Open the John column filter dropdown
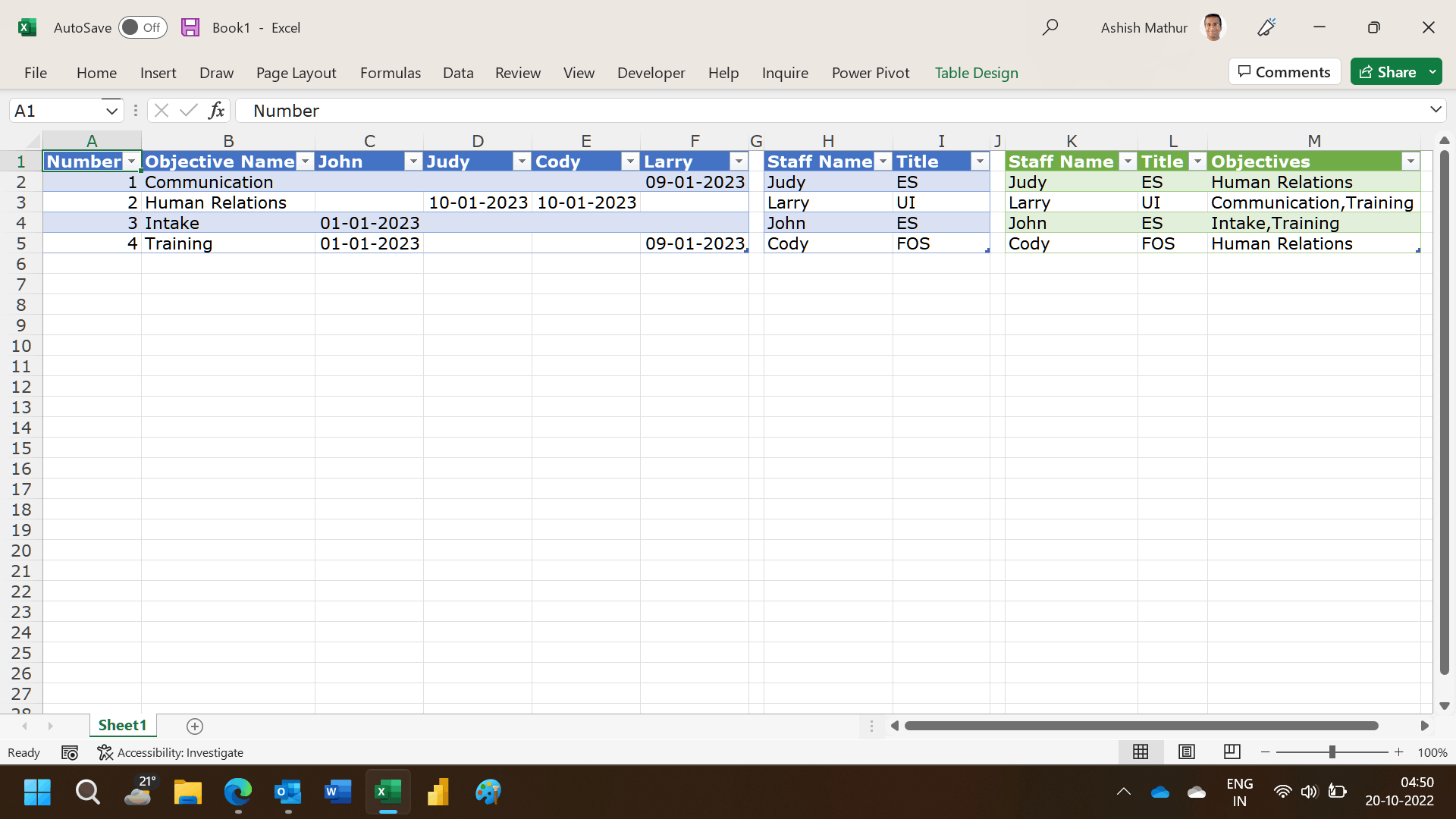Viewport: 1456px width, 819px height. (x=413, y=162)
